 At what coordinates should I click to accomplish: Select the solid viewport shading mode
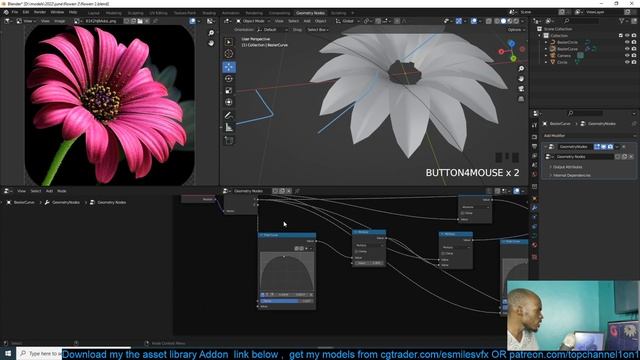click(503, 21)
